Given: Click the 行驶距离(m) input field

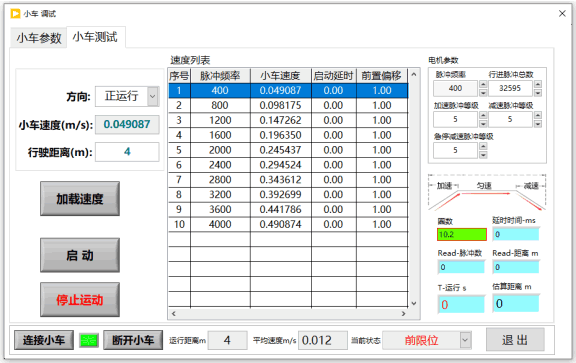Looking at the screenshot, I should coord(127,152).
